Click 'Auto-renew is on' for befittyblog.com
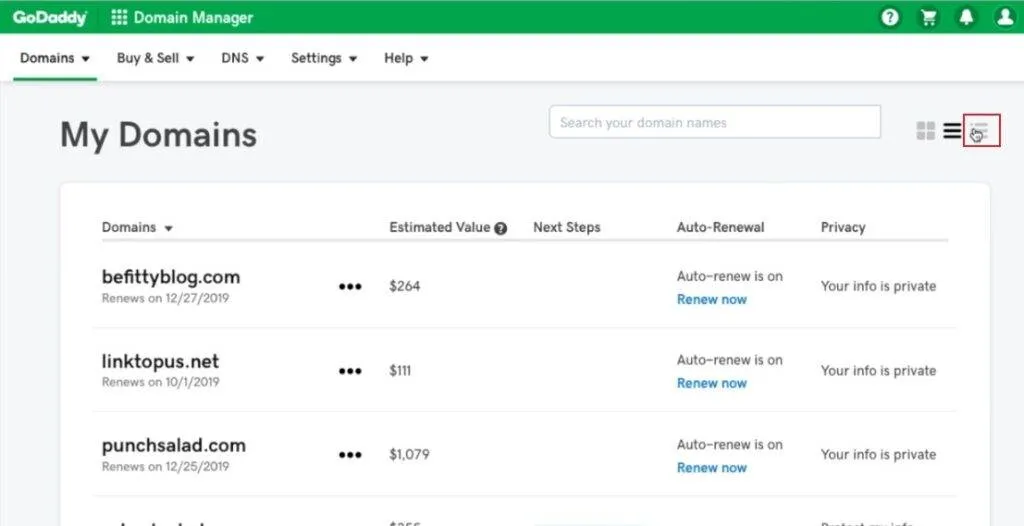The height and width of the screenshot is (526, 1024). 729,276
